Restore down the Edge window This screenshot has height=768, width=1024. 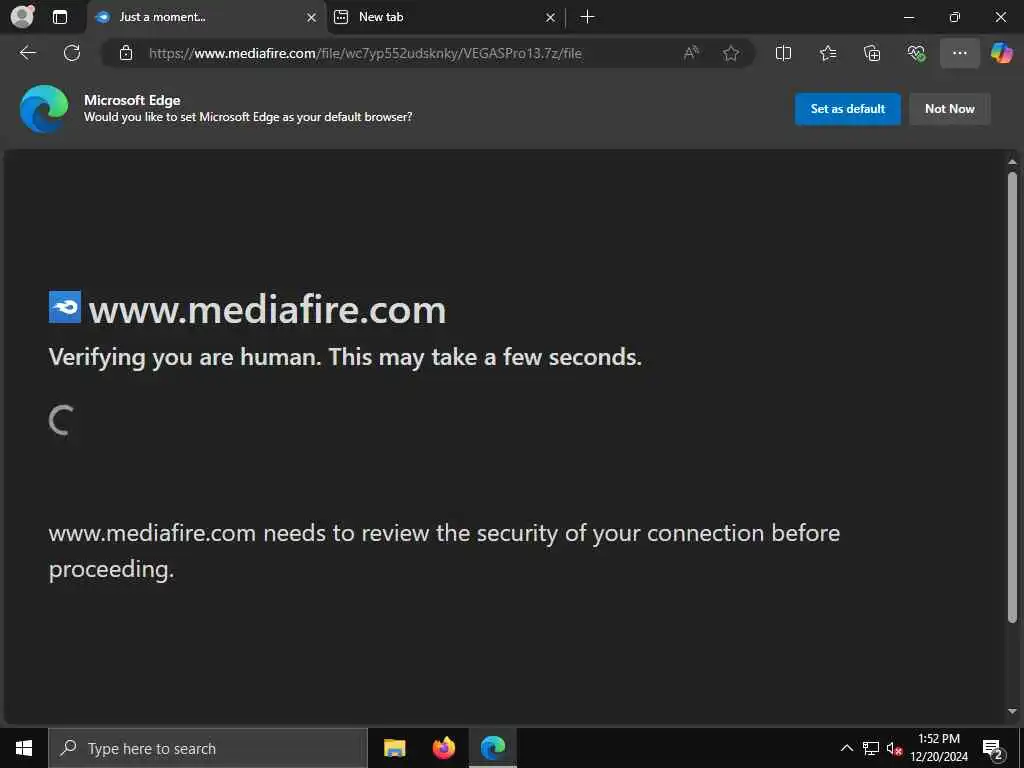954,17
